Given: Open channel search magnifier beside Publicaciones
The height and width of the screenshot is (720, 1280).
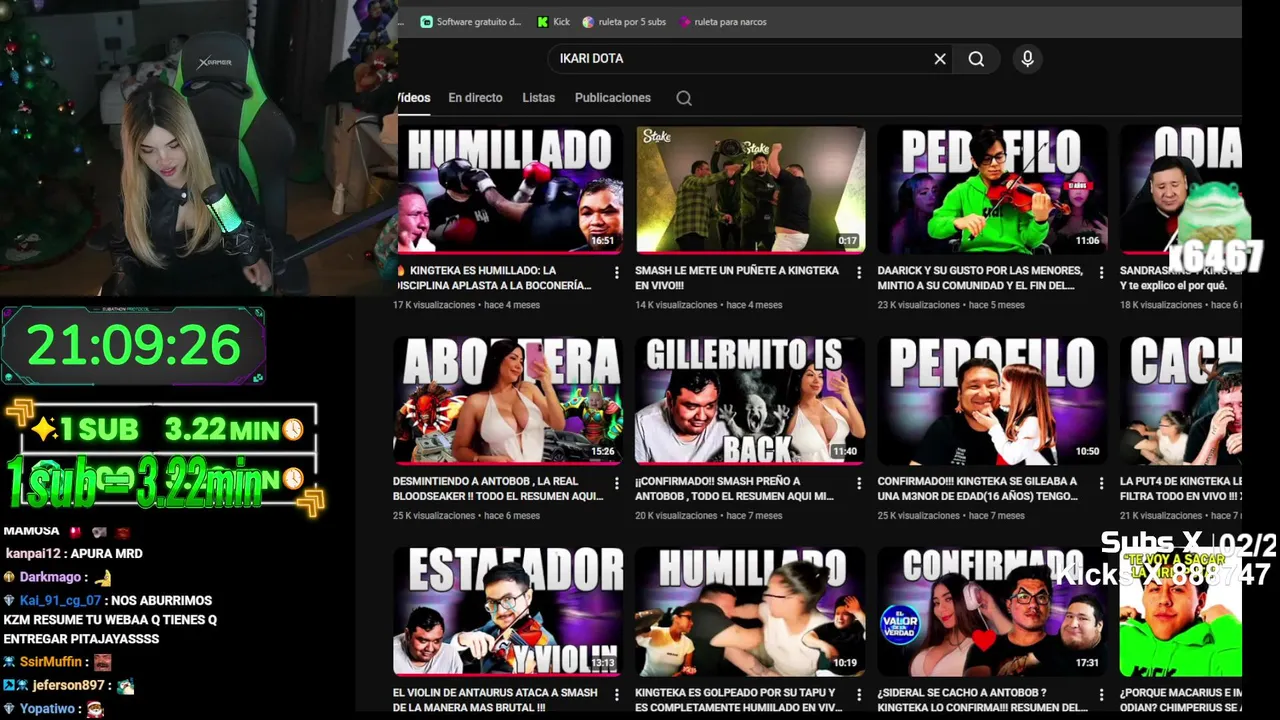Looking at the screenshot, I should (684, 98).
